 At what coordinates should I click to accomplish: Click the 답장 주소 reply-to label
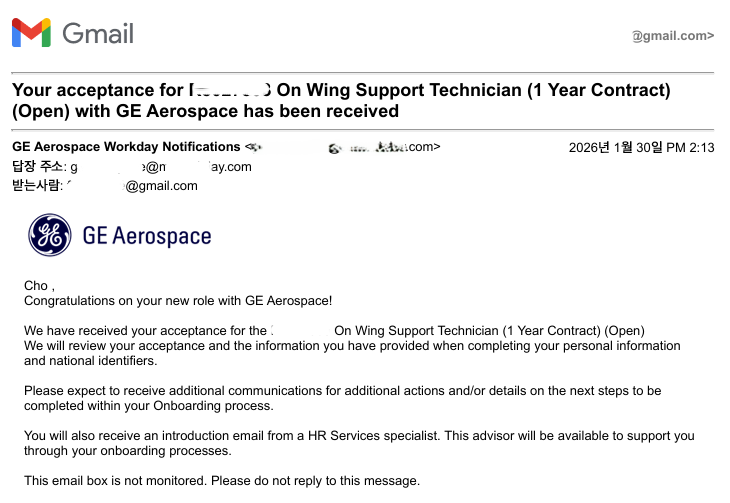tap(38, 166)
